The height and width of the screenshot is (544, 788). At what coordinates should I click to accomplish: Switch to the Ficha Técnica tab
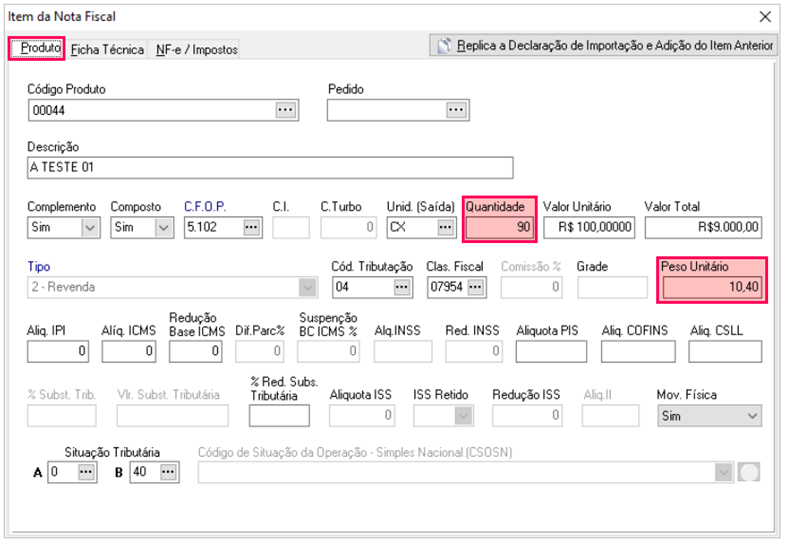point(108,49)
